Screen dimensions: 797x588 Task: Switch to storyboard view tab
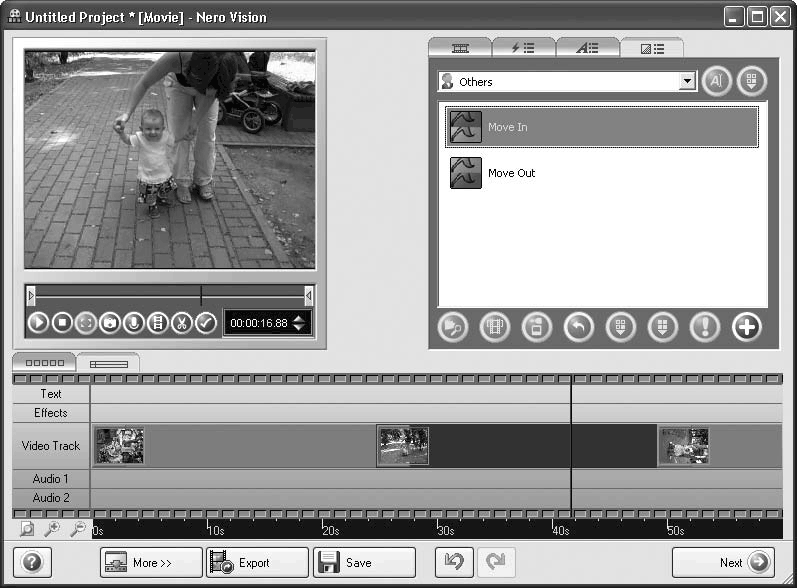(43, 363)
